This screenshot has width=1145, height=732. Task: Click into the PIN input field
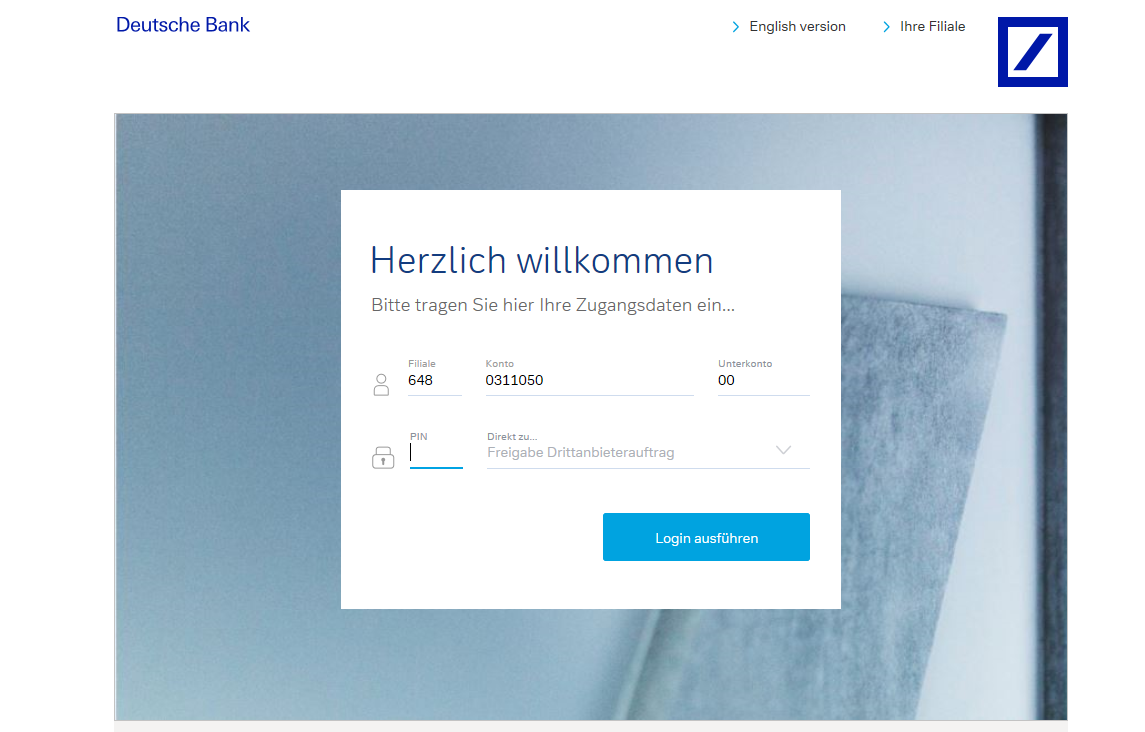point(436,454)
